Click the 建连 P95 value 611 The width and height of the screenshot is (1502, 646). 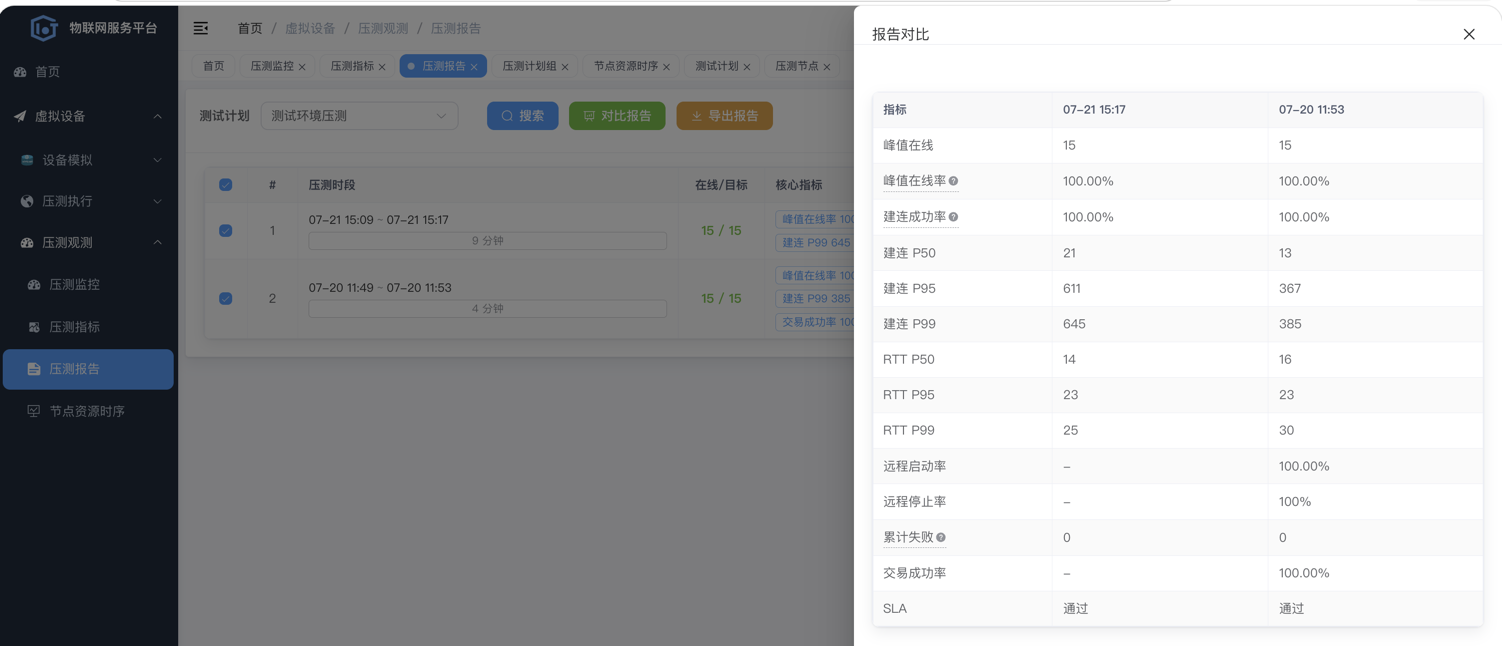[1071, 288]
